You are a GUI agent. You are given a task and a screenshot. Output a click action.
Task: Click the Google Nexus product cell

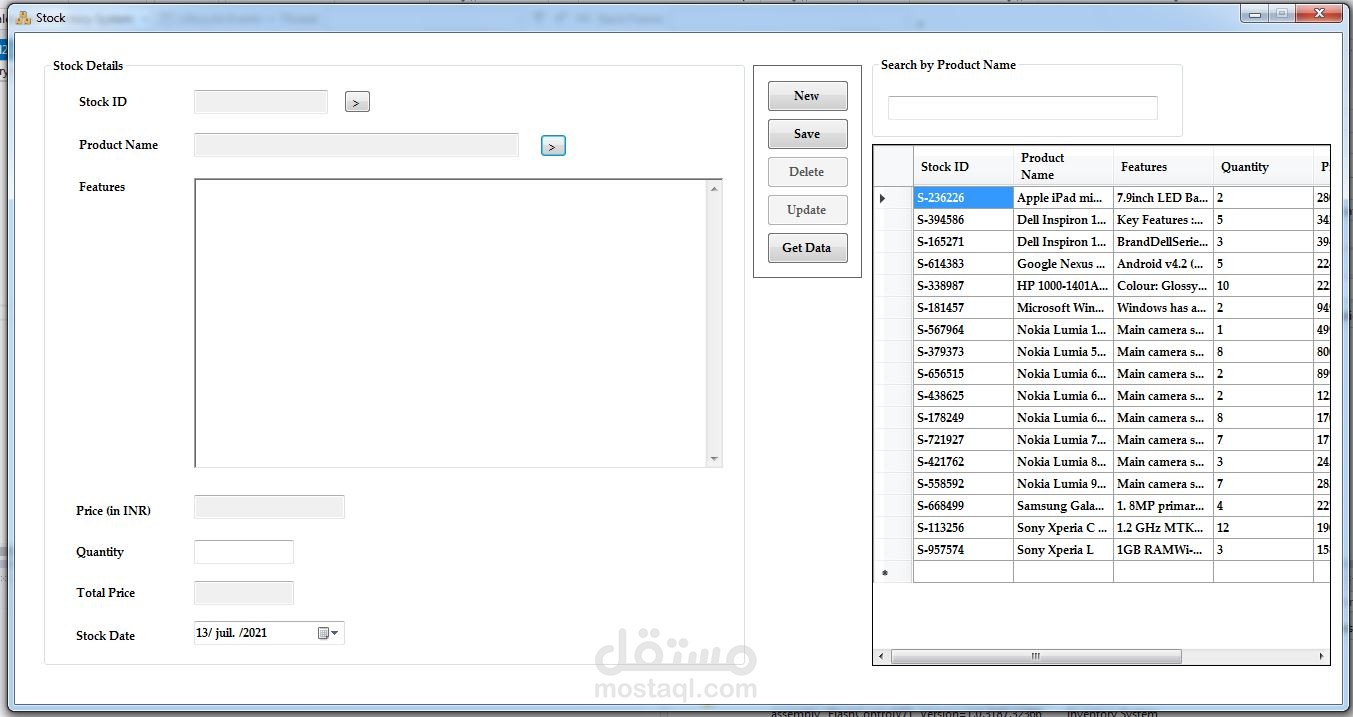point(1063,264)
